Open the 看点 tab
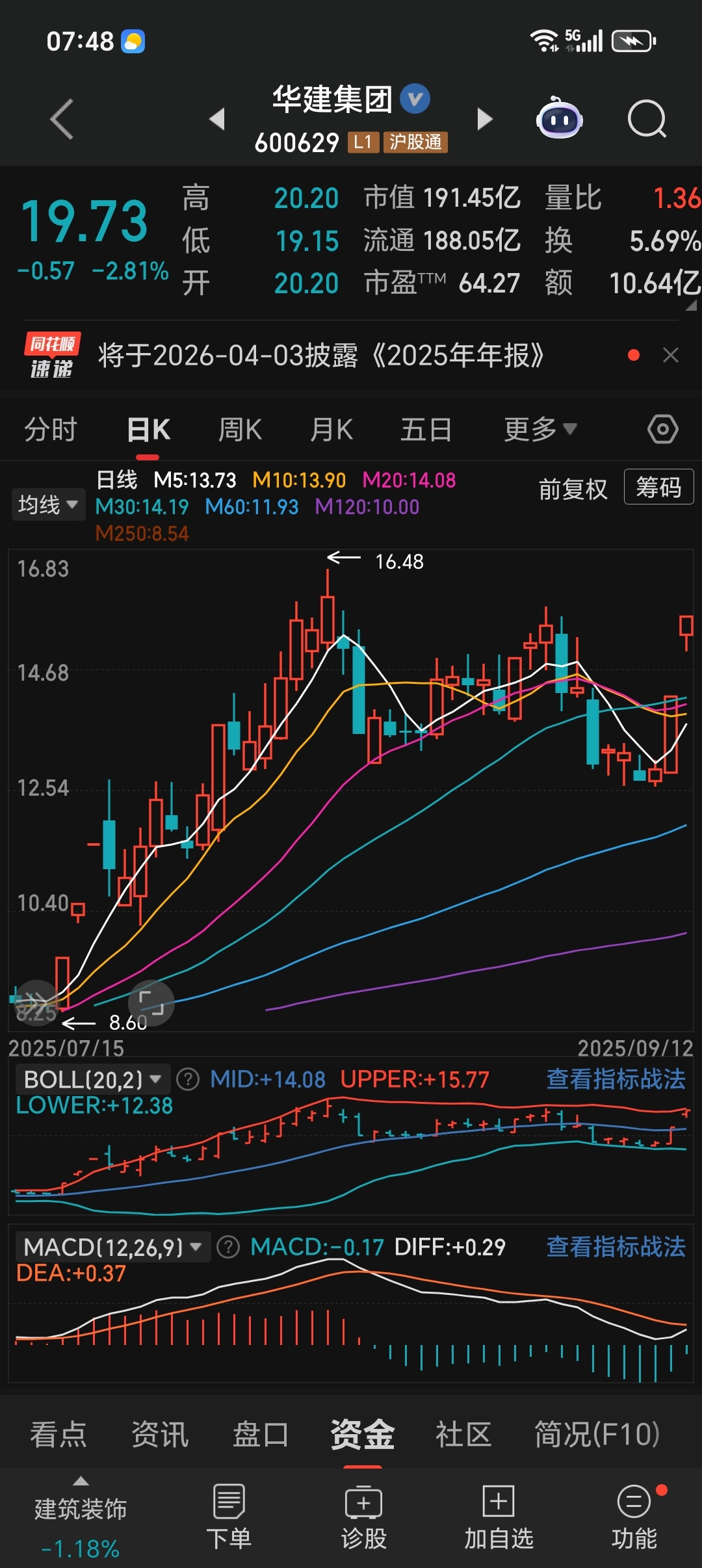 coord(58,1434)
